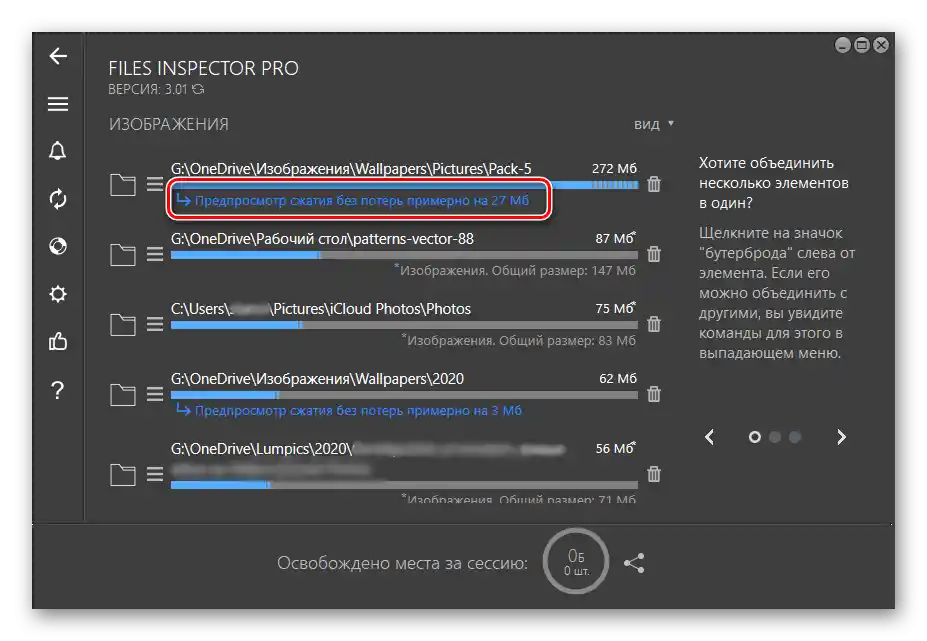Image resolution: width=927 pixels, height=641 pixels.
Task: Click lossless compression preview link 27 Мб
Action: coord(353,201)
